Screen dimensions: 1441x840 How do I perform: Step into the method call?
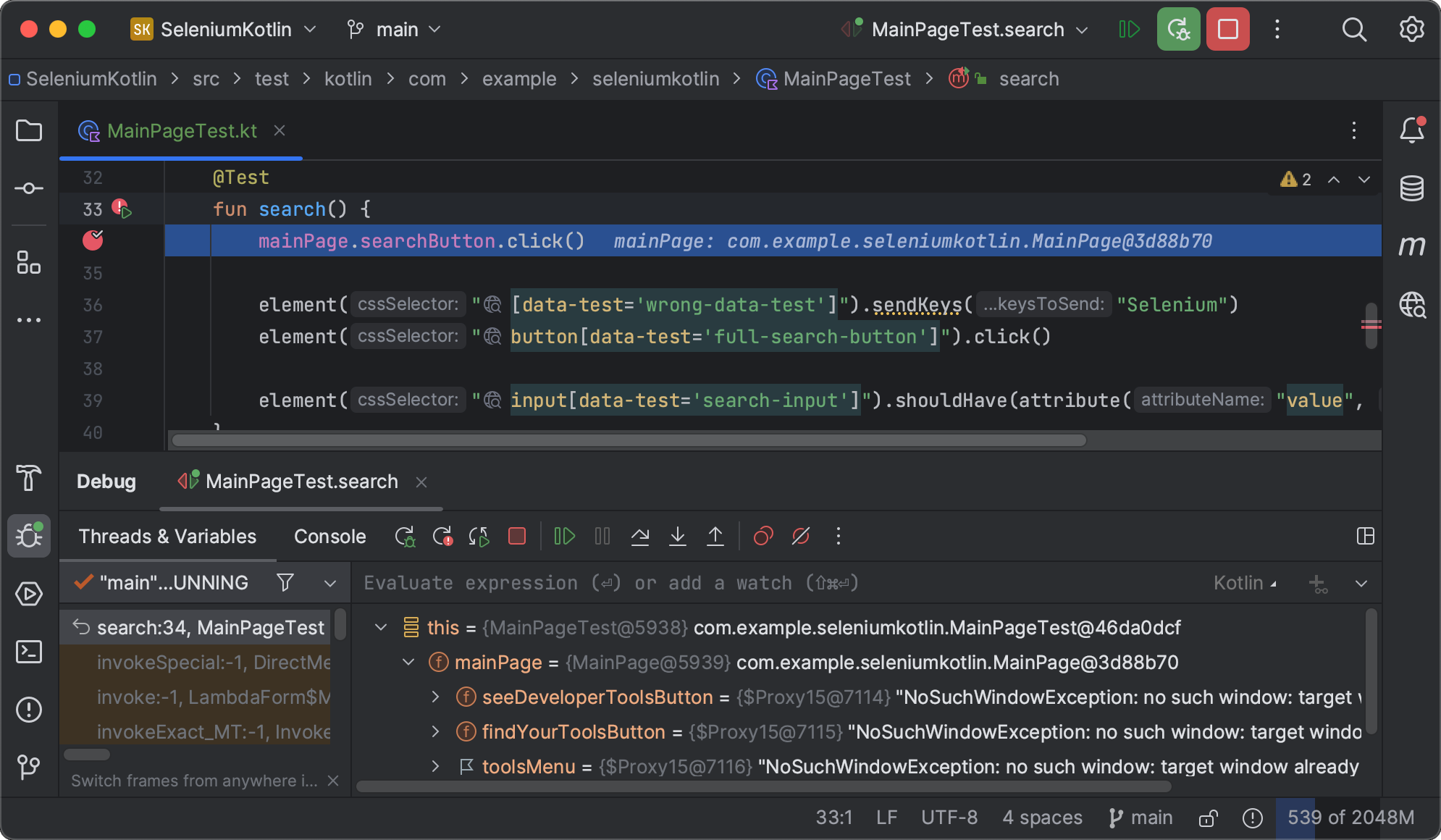(677, 536)
